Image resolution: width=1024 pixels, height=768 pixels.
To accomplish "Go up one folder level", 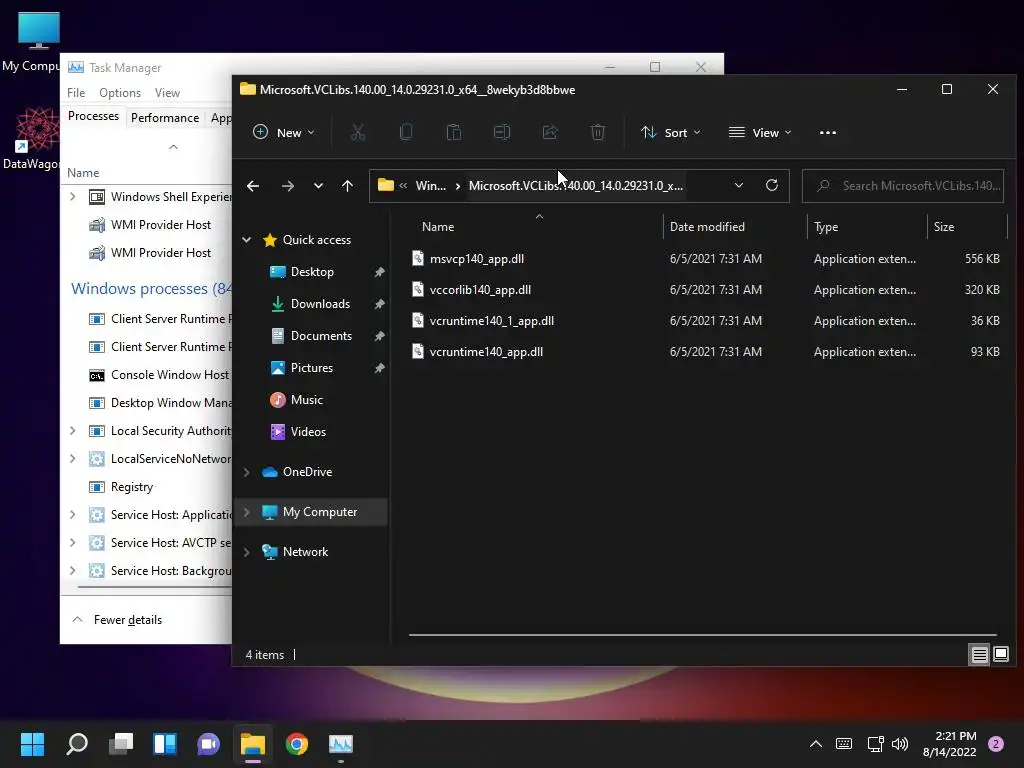I will pos(347,186).
